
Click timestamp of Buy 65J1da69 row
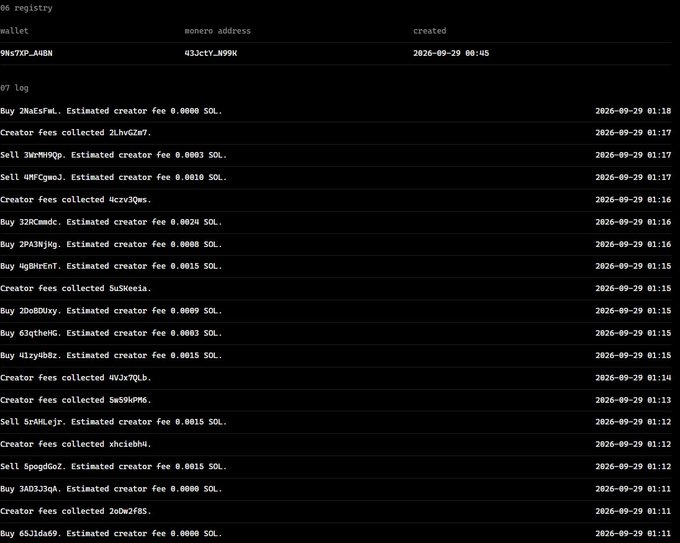(633, 533)
